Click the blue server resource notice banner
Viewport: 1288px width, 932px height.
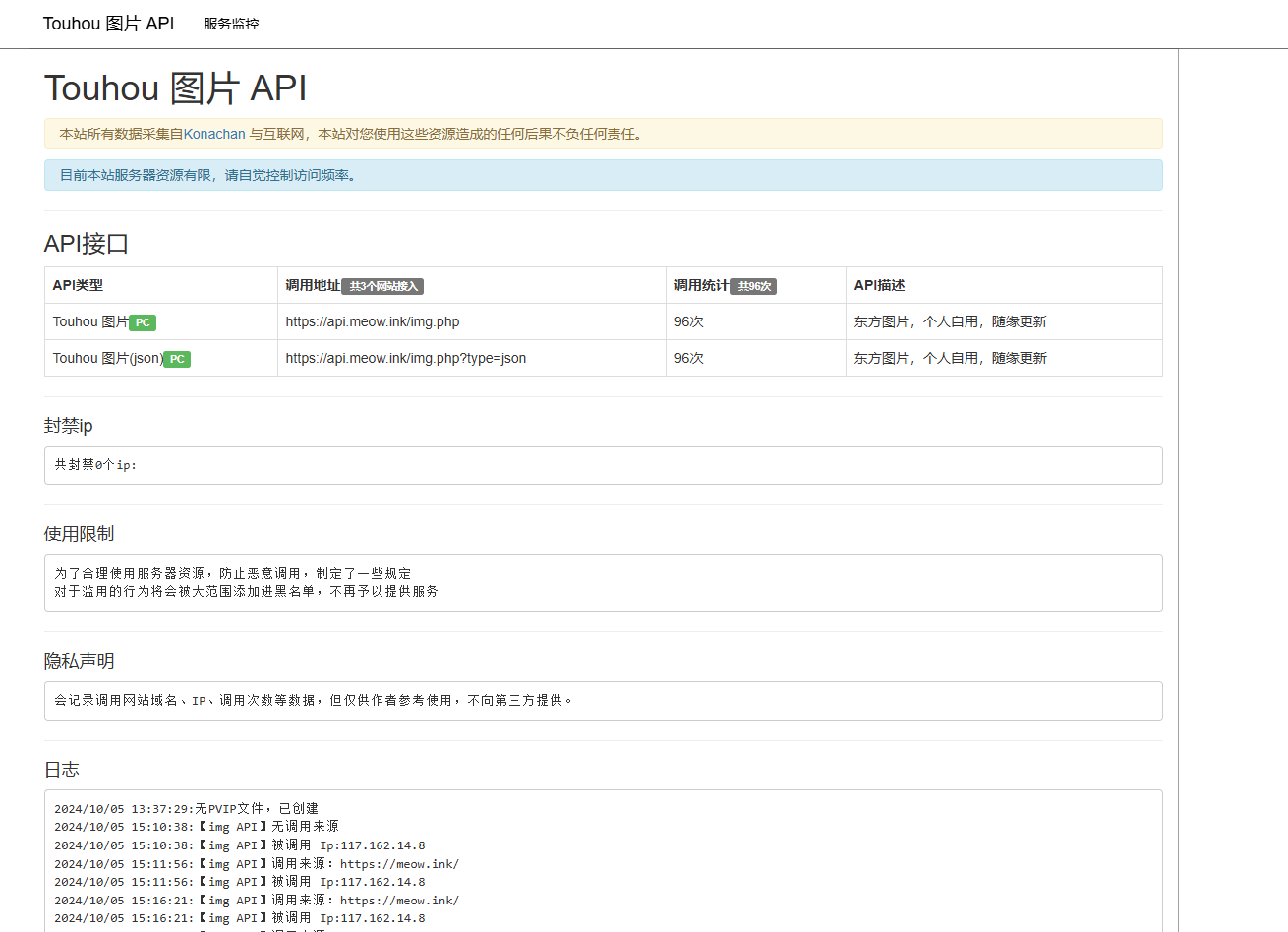[603, 175]
